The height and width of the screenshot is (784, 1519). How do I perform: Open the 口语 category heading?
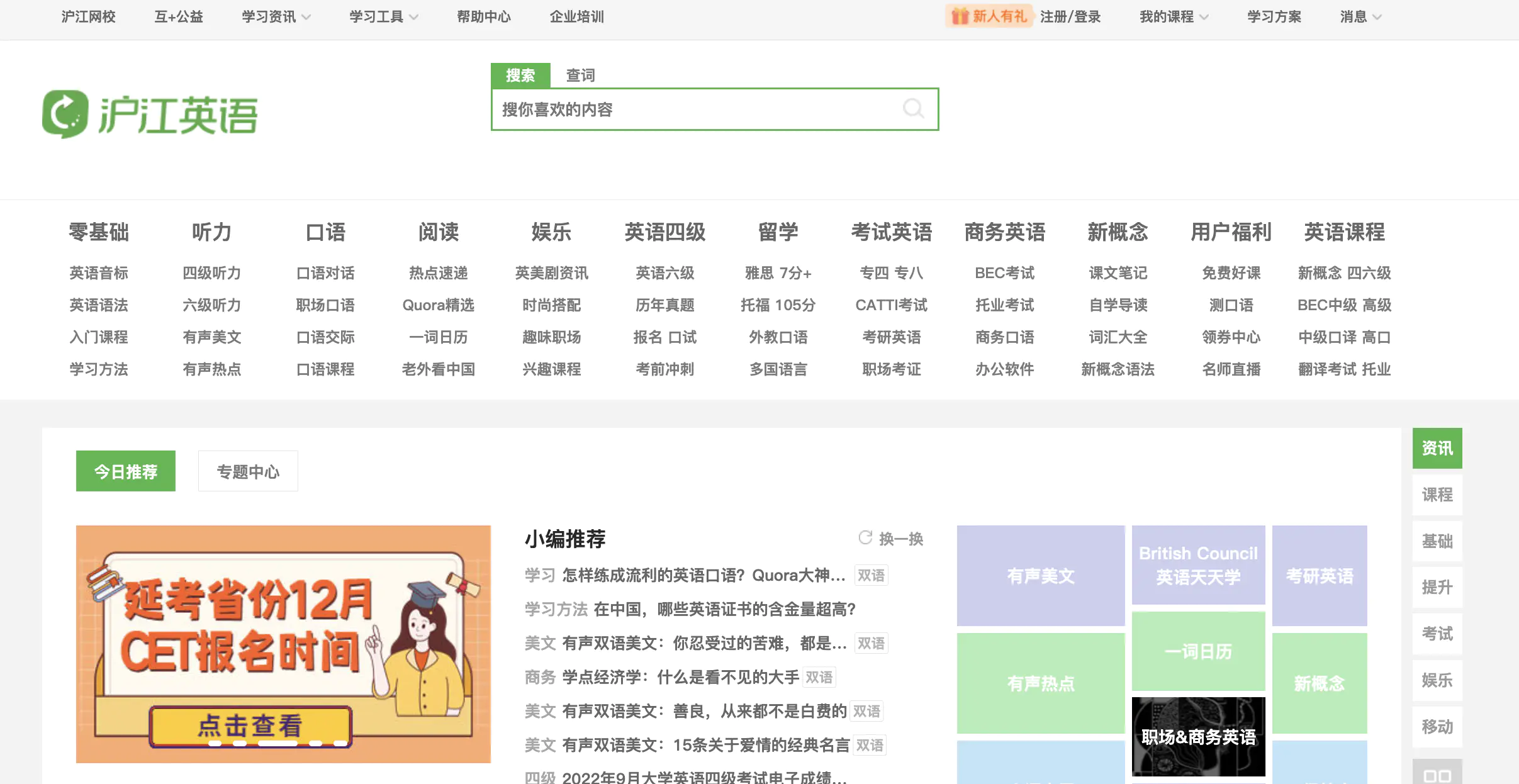[x=325, y=232]
